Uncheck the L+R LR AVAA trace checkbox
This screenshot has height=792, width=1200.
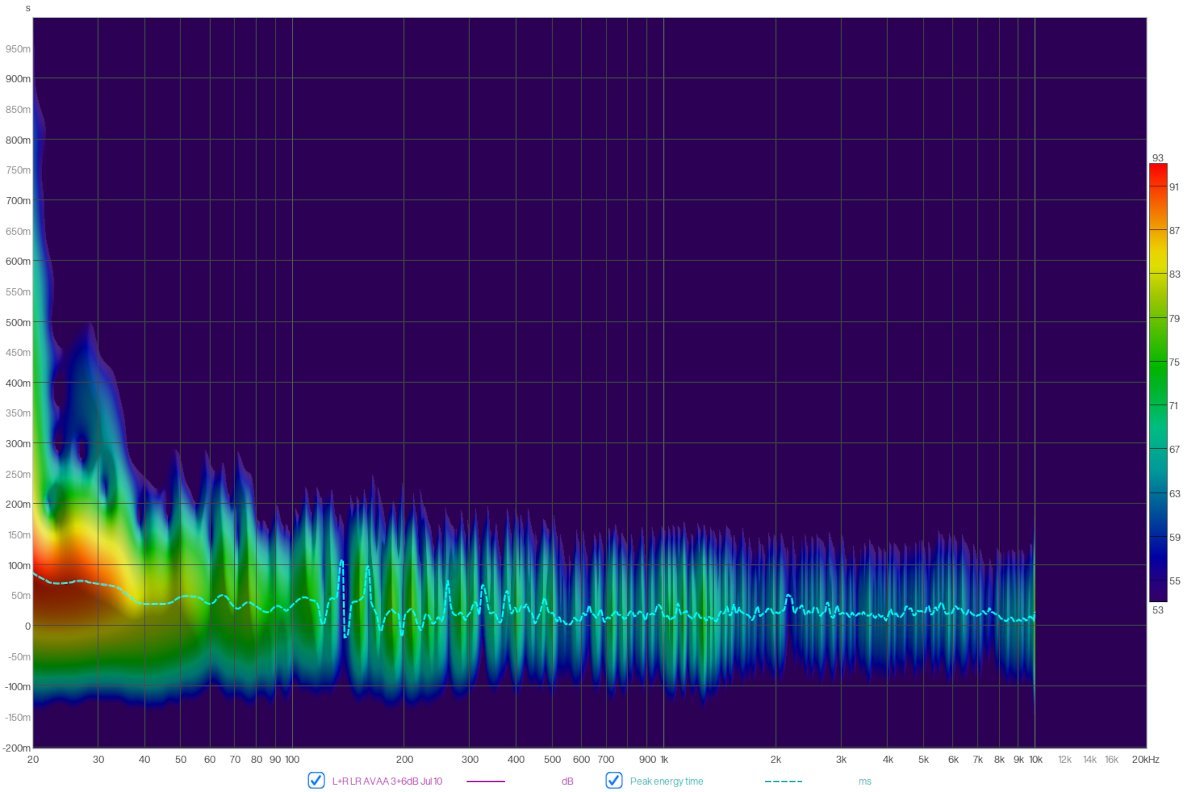click(316, 781)
